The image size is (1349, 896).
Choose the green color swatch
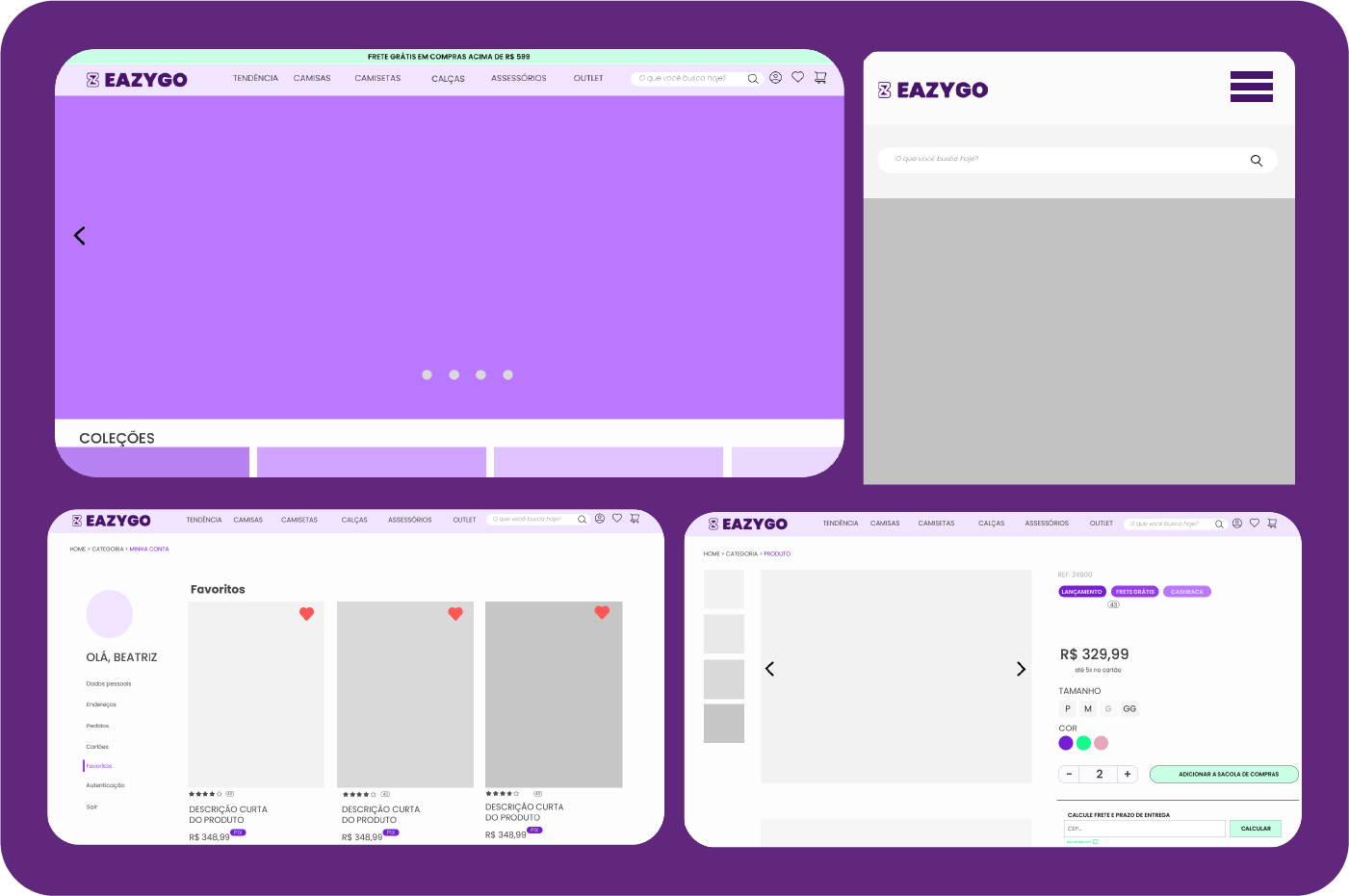1083,743
